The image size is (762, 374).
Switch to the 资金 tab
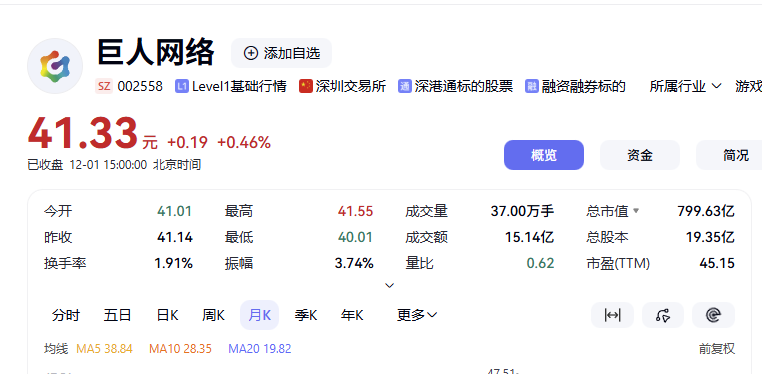tap(640, 155)
